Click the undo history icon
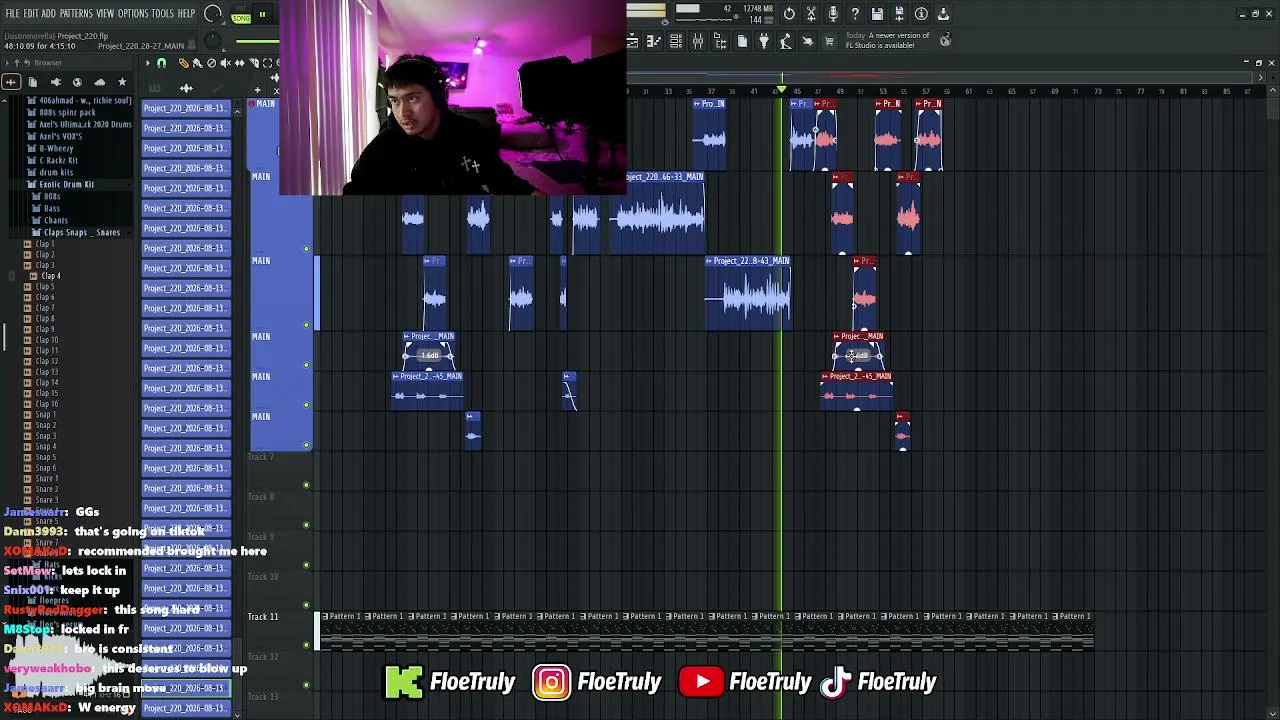This screenshot has width=1280, height=720. (x=789, y=14)
